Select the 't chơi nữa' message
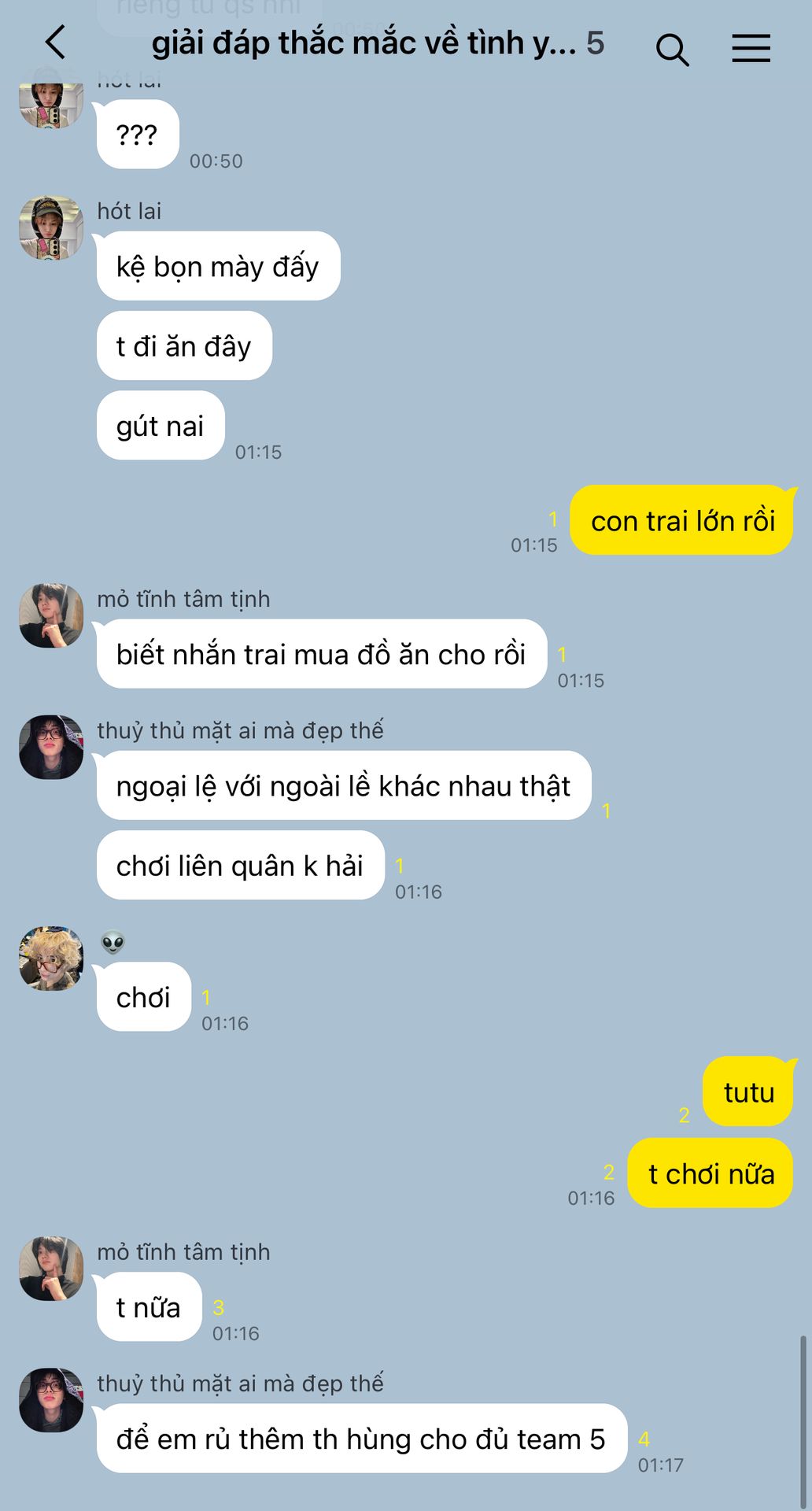 pyautogui.click(x=710, y=1173)
